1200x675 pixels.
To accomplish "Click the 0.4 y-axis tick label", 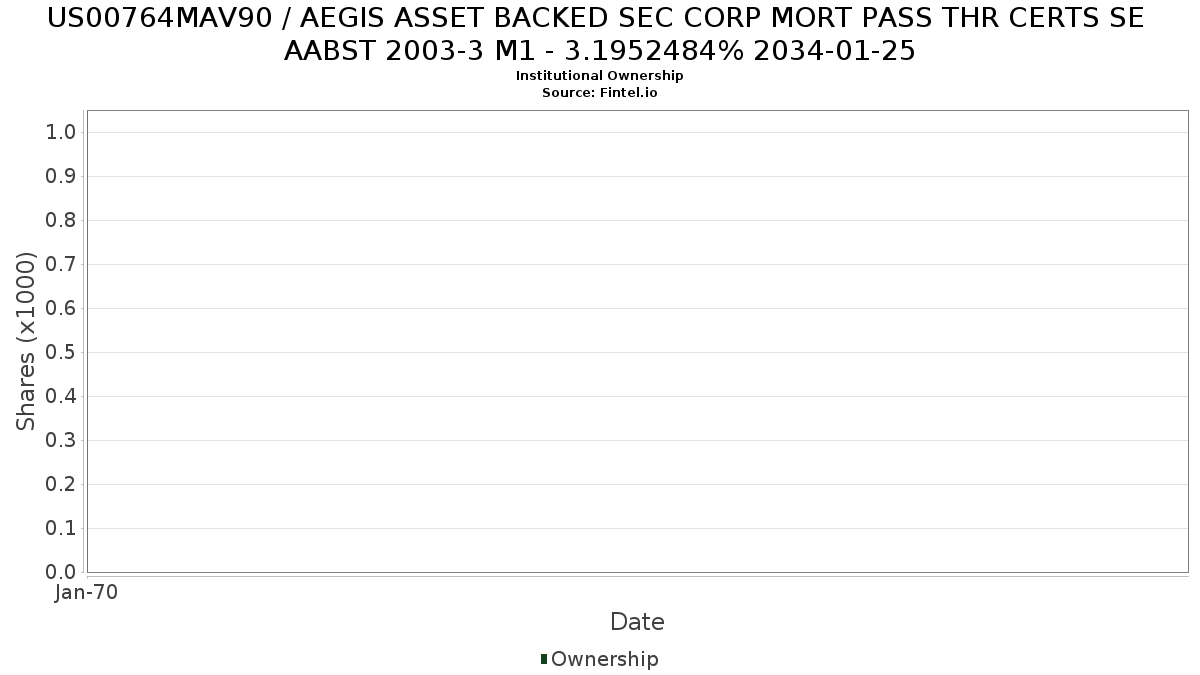I will click(x=61, y=396).
